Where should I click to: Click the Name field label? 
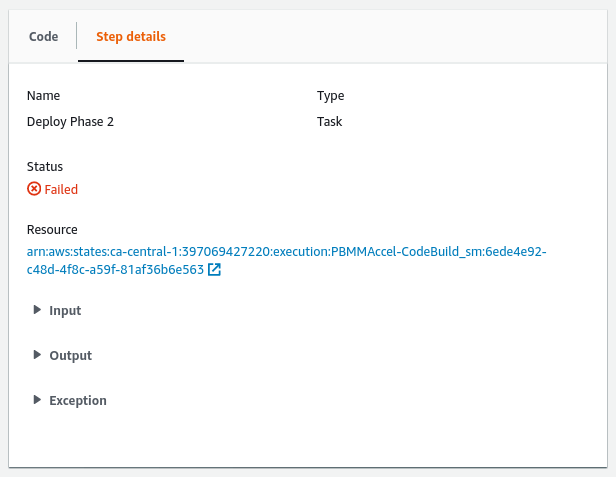coord(43,96)
